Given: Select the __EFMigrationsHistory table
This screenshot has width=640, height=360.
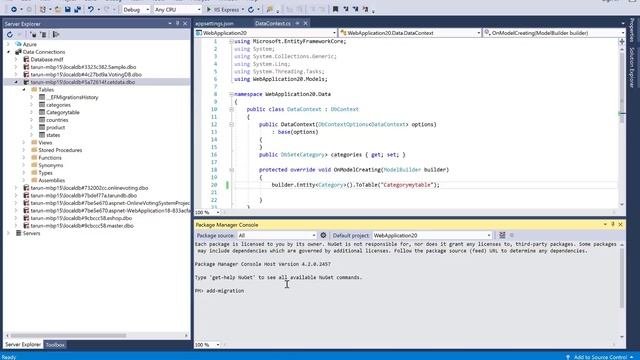Looking at the screenshot, I should 72,97.
